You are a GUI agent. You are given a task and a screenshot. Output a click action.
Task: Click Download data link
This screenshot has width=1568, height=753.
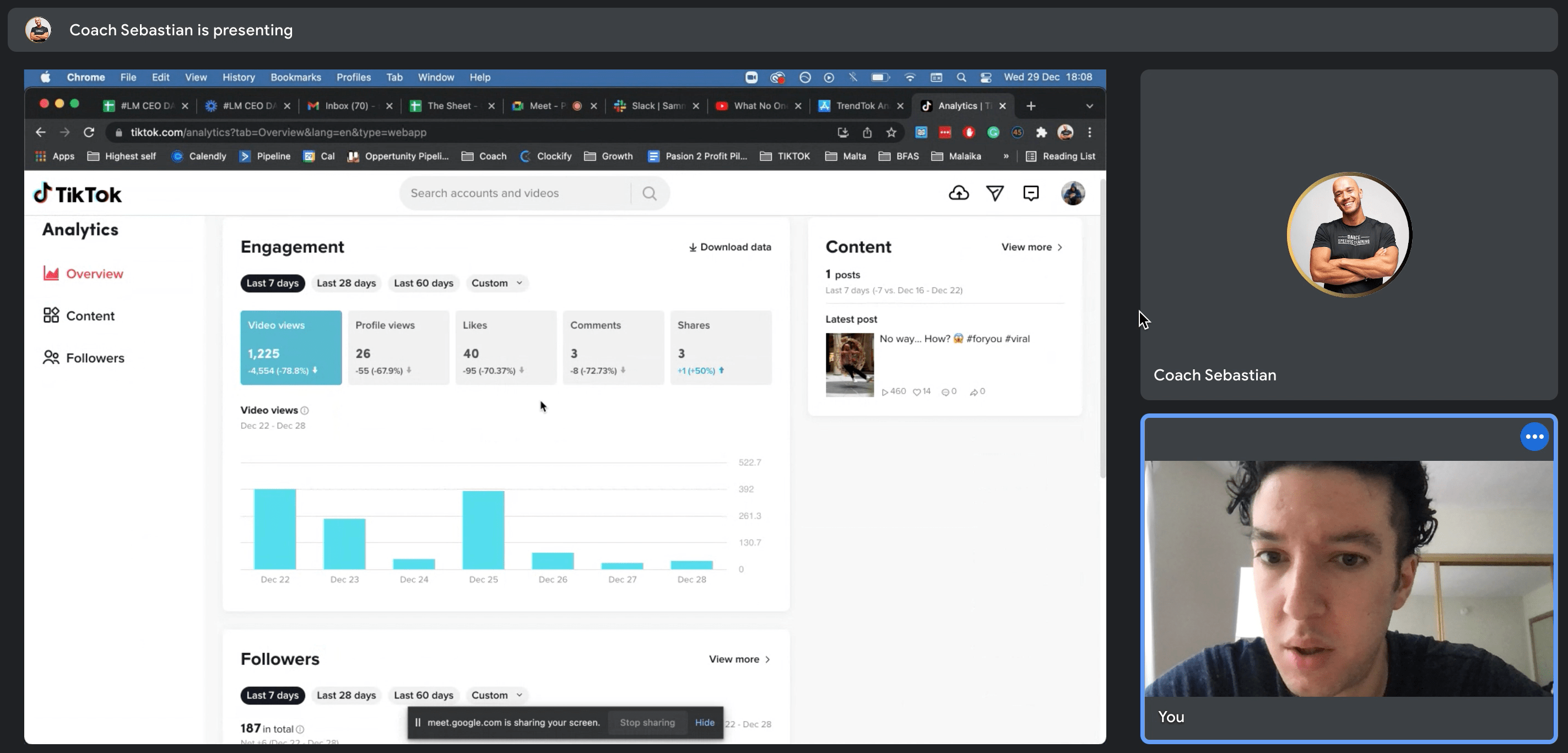(729, 247)
